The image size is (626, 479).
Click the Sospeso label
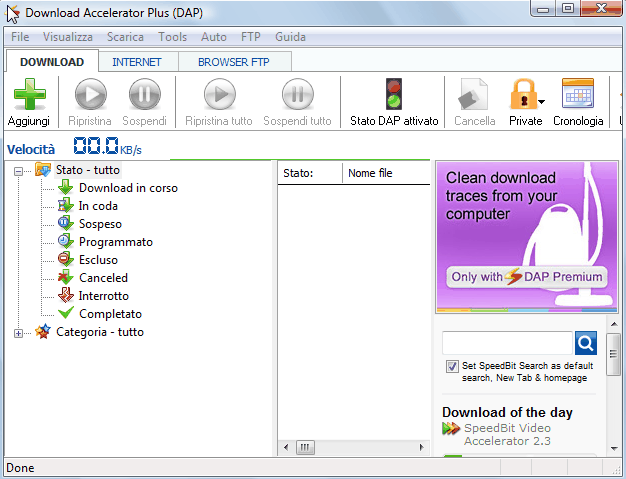(100, 224)
